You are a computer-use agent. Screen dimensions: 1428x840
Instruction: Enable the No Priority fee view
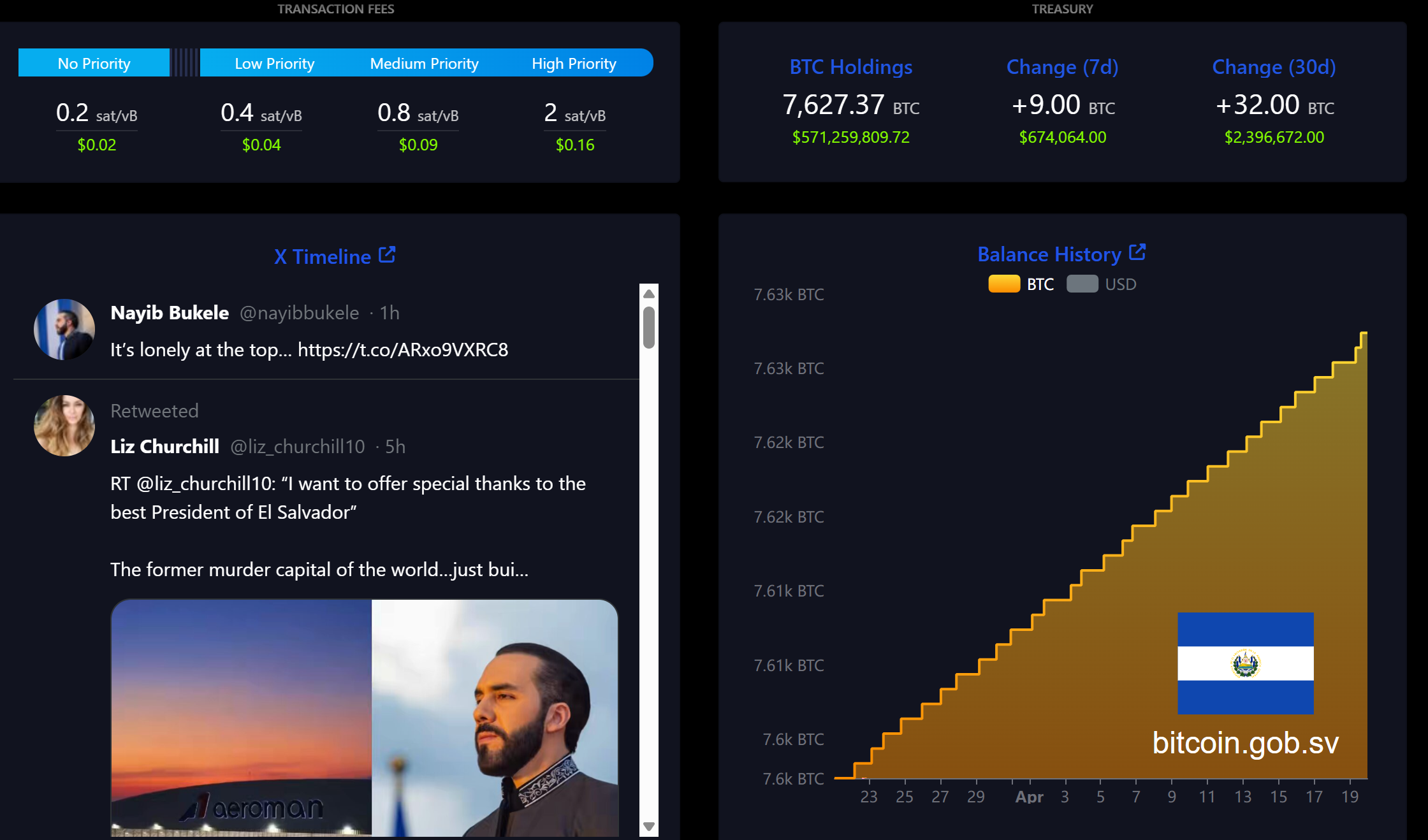tap(93, 62)
